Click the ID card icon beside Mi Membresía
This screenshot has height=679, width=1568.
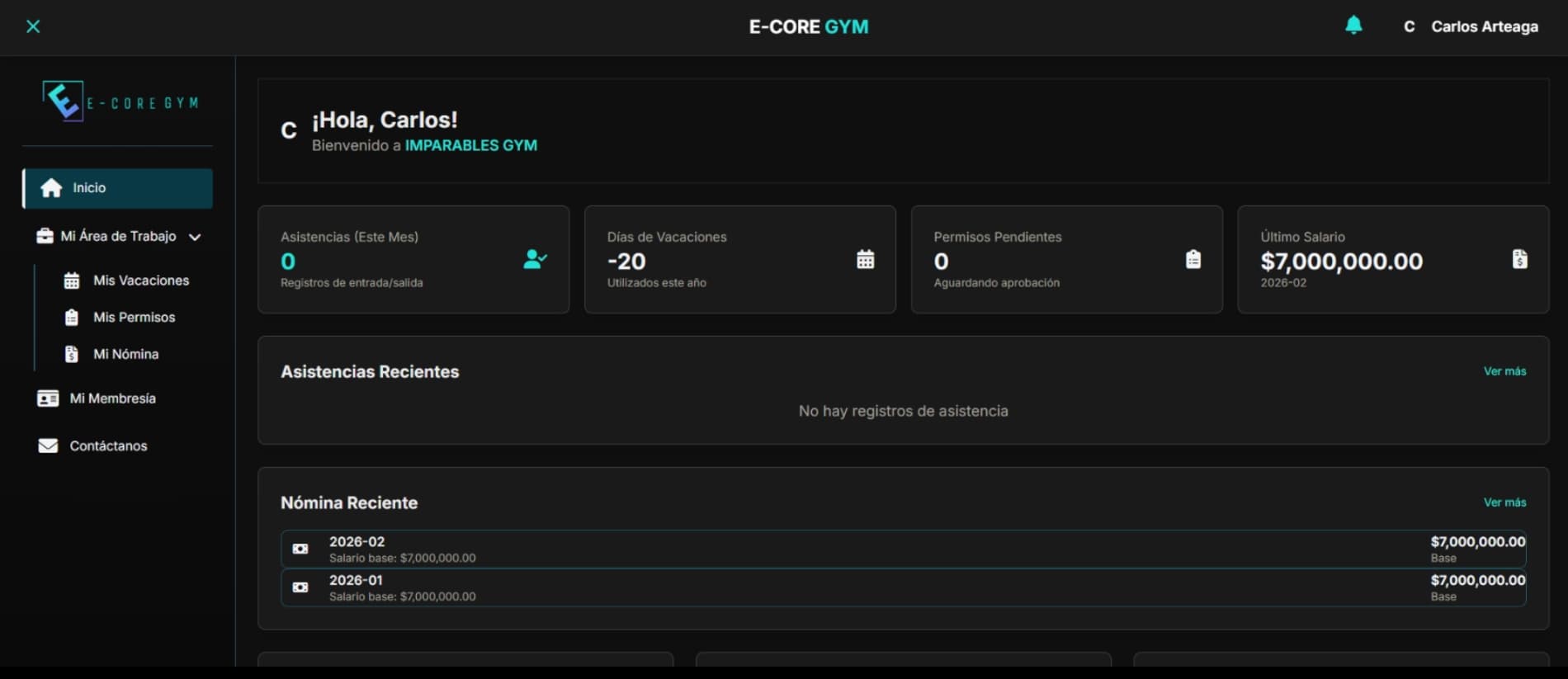[48, 398]
